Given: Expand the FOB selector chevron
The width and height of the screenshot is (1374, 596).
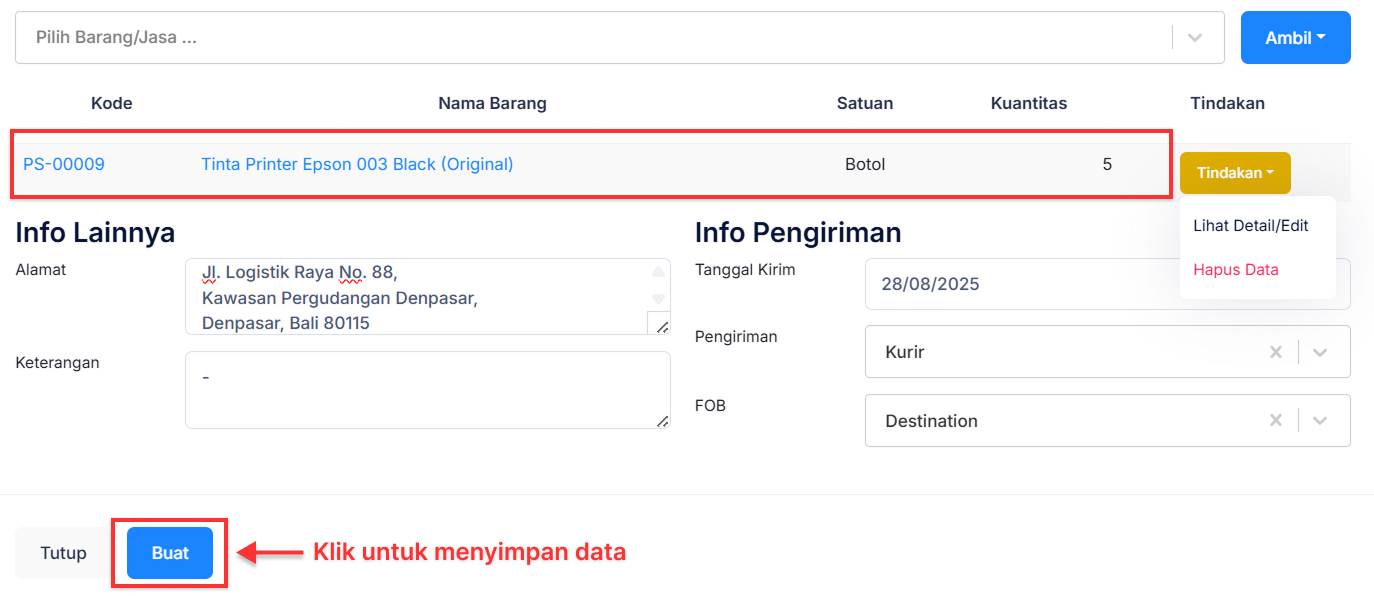Looking at the screenshot, I should pyautogui.click(x=1320, y=420).
